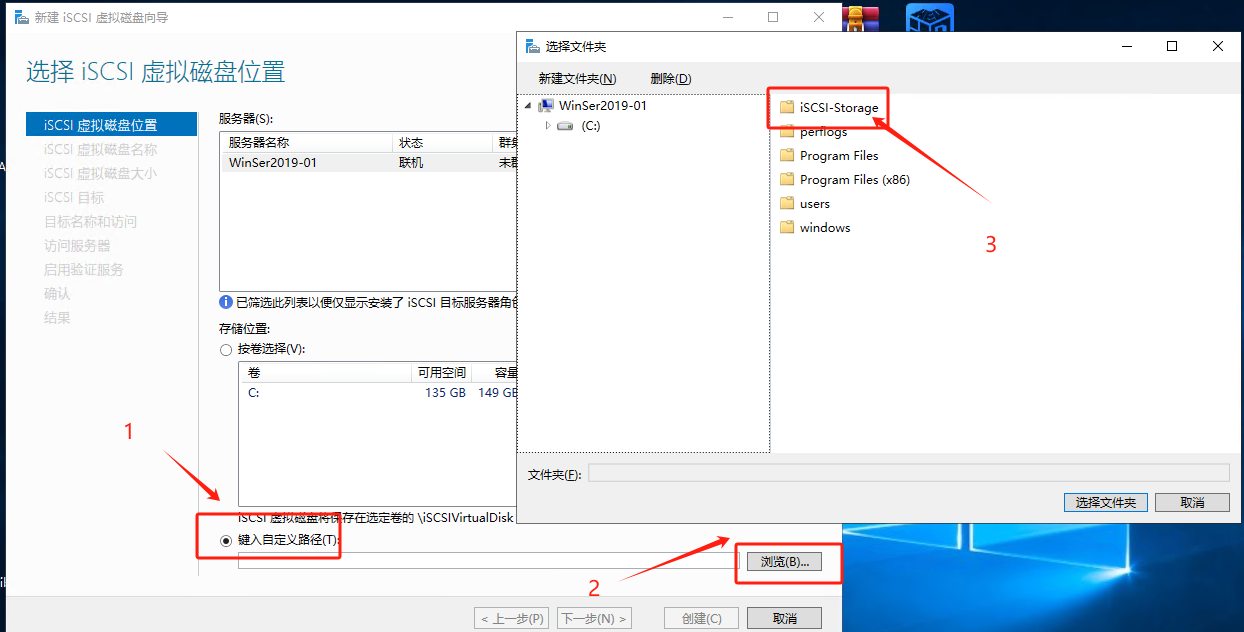Select the 按卷选择(V) radio button
1244x632 pixels.
(x=225, y=349)
